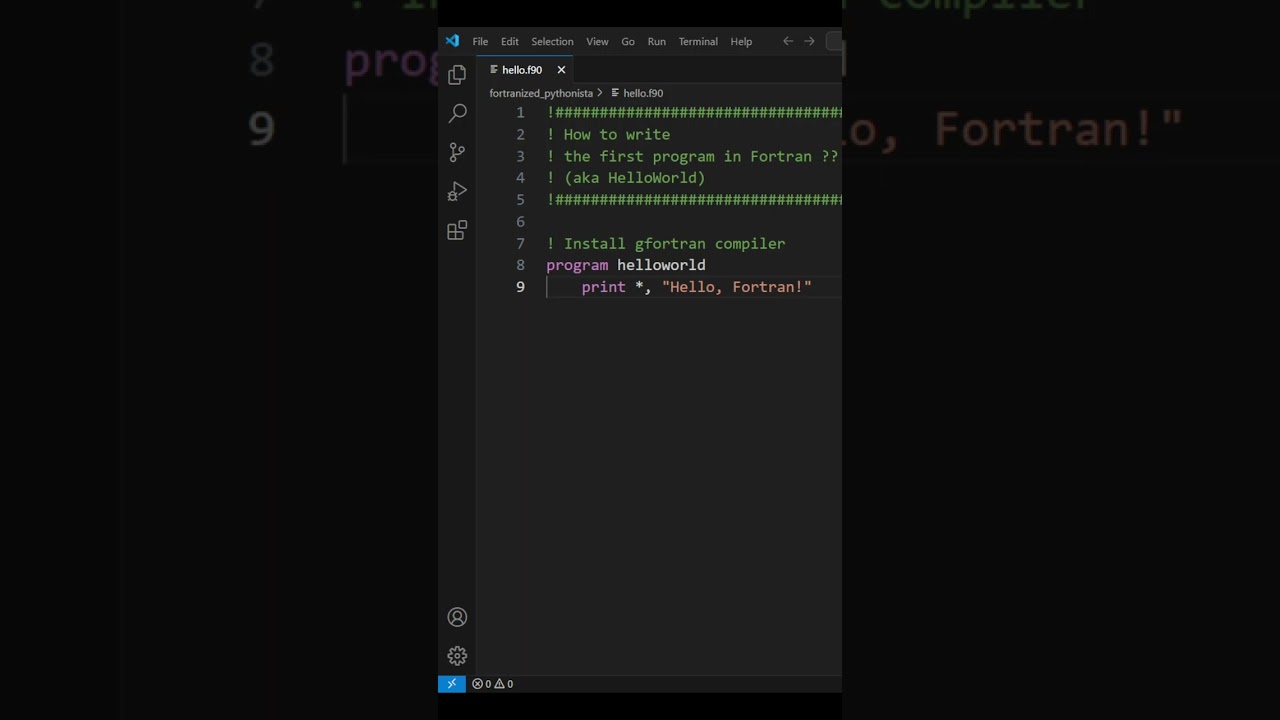Click the command center search box in the title bar
This screenshot has height=720, width=1280.
click(834, 41)
